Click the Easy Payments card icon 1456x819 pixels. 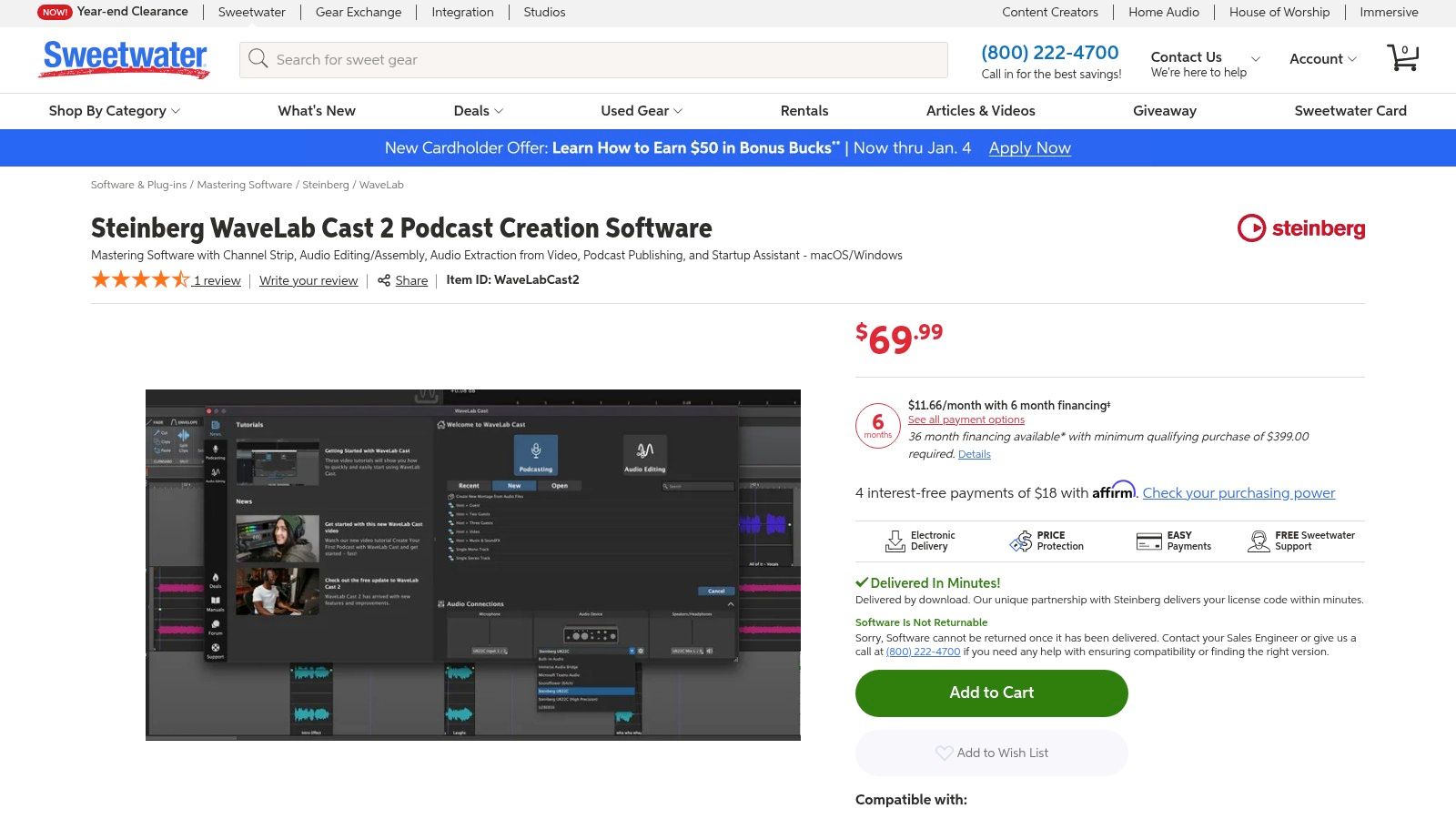(x=1148, y=541)
